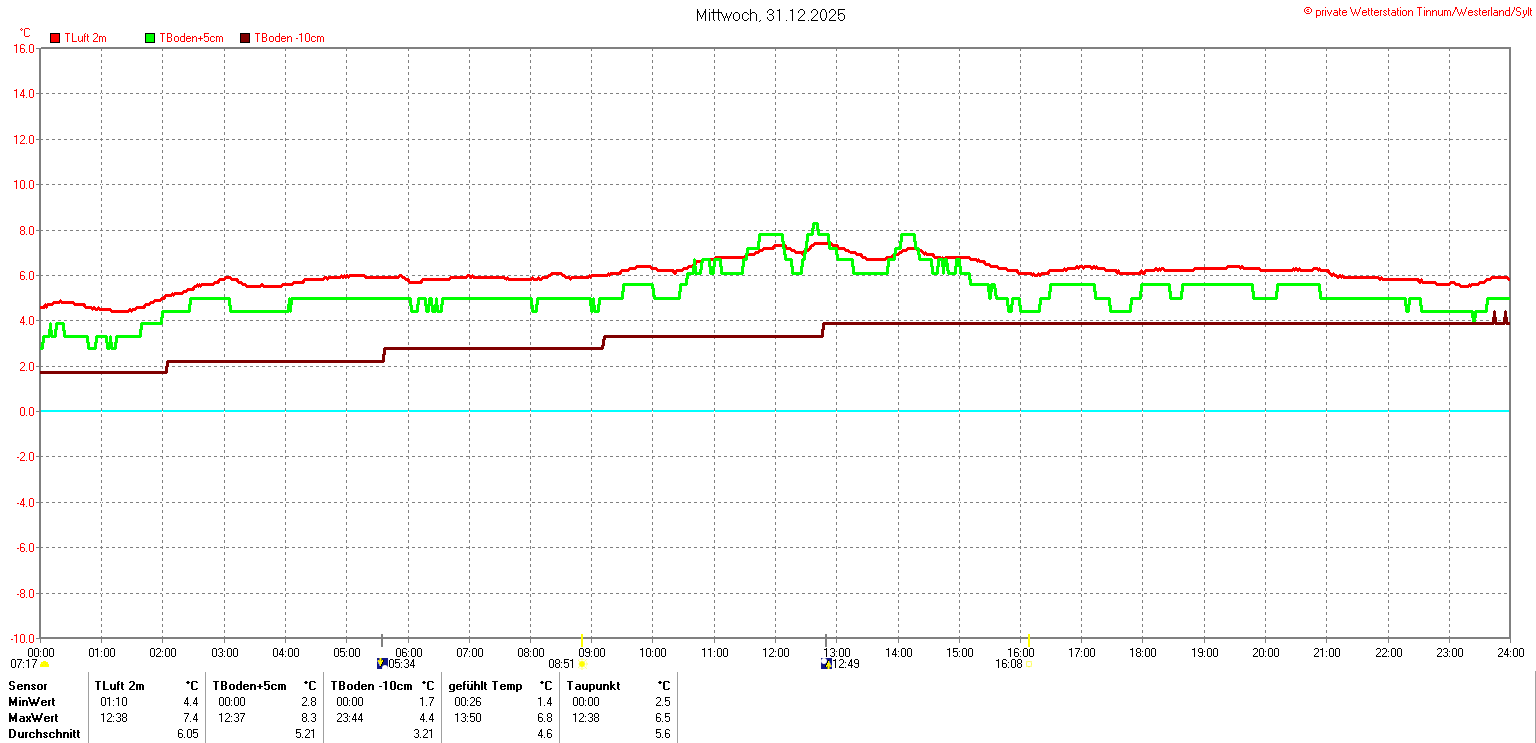
Task: Click the dark red TBoden -10cm legend swatch
Action: tap(245, 38)
